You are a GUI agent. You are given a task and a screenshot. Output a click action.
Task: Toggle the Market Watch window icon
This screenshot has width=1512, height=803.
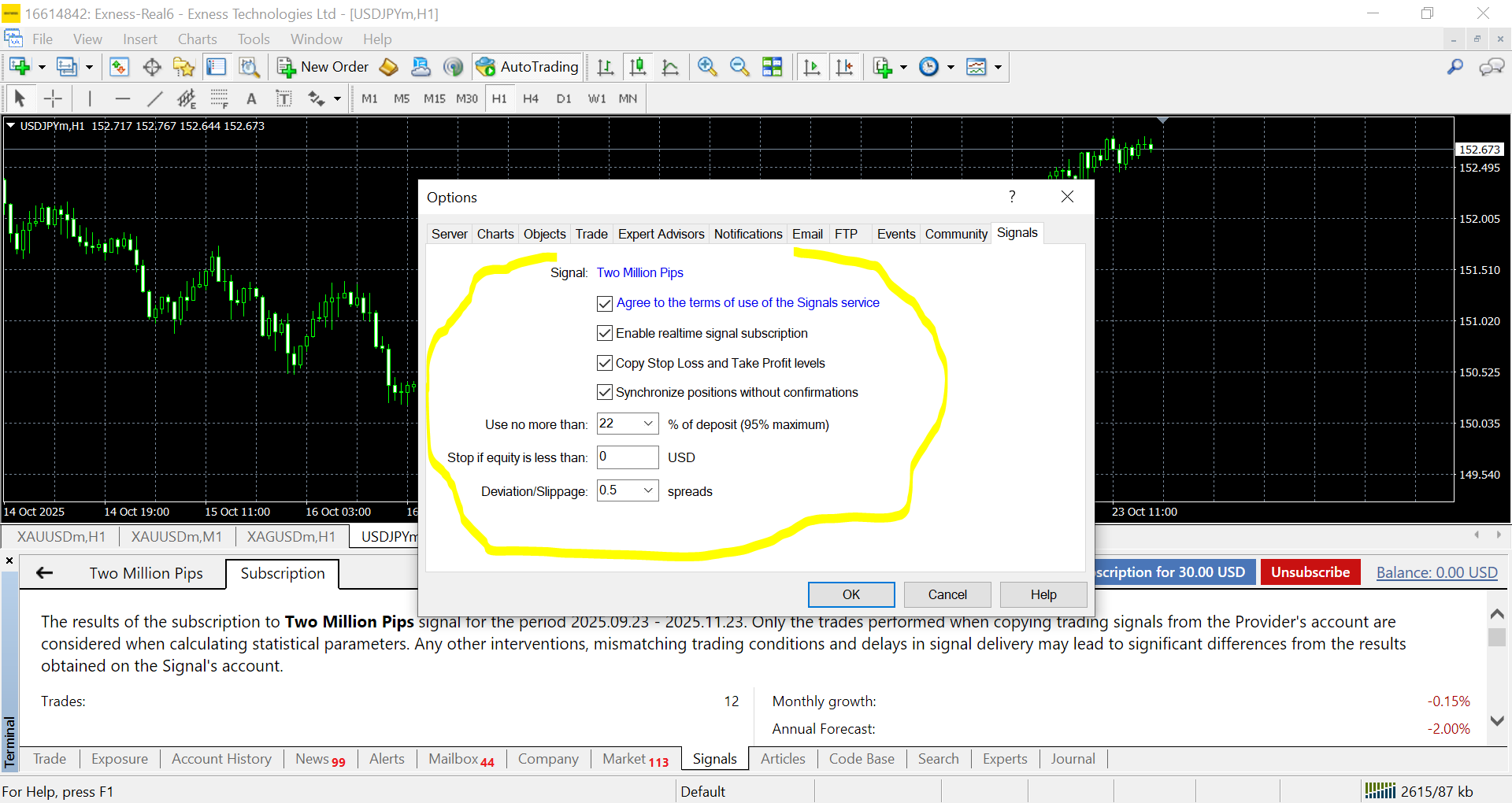pos(119,67)
